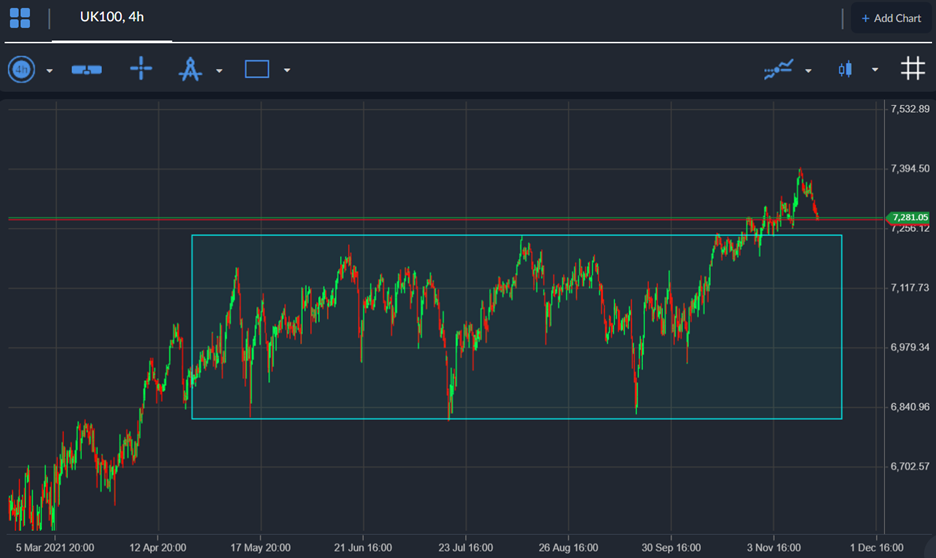Toggle the chart gridlines hash icon
Image resolution: width=936 pixels, height=558 pixels.
913,68
